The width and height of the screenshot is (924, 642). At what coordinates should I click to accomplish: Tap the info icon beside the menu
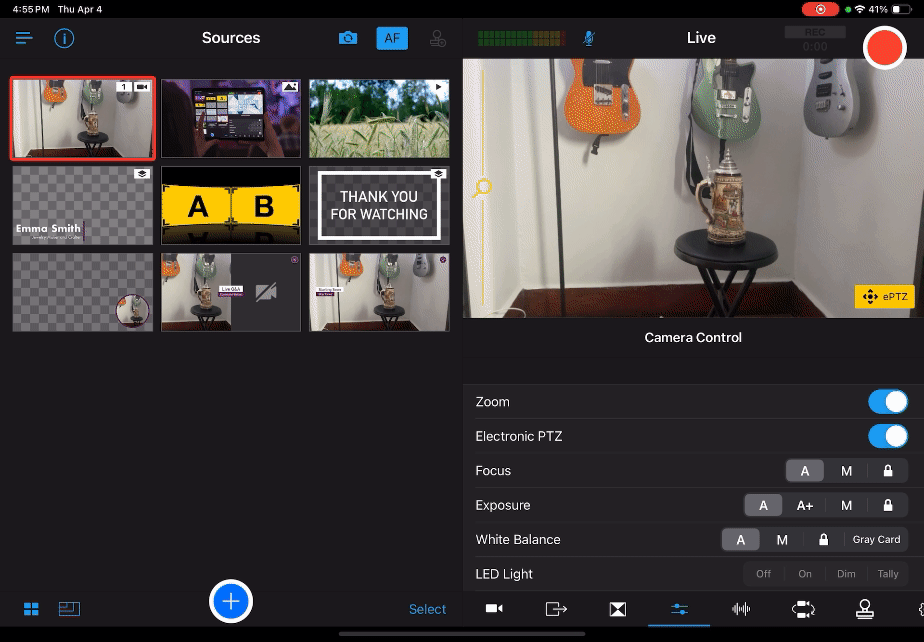click(x=64, y=39)
